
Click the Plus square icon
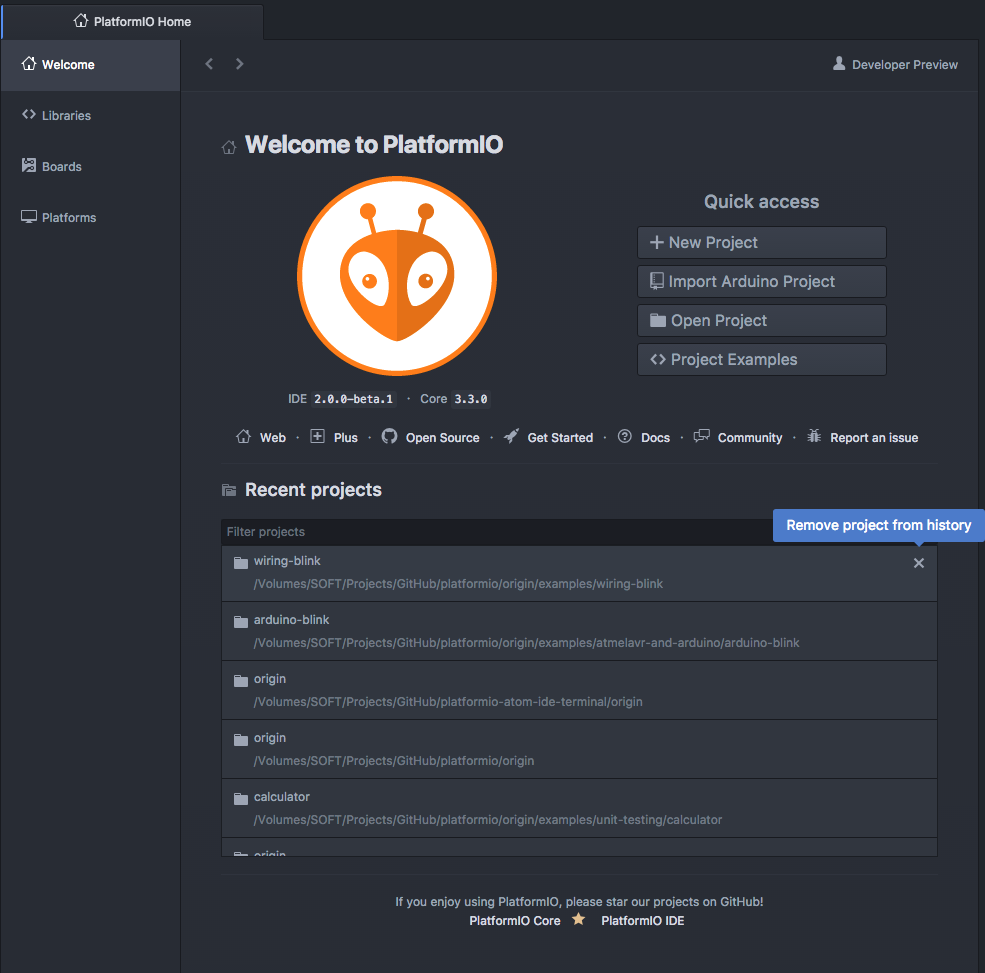(317, 436)
